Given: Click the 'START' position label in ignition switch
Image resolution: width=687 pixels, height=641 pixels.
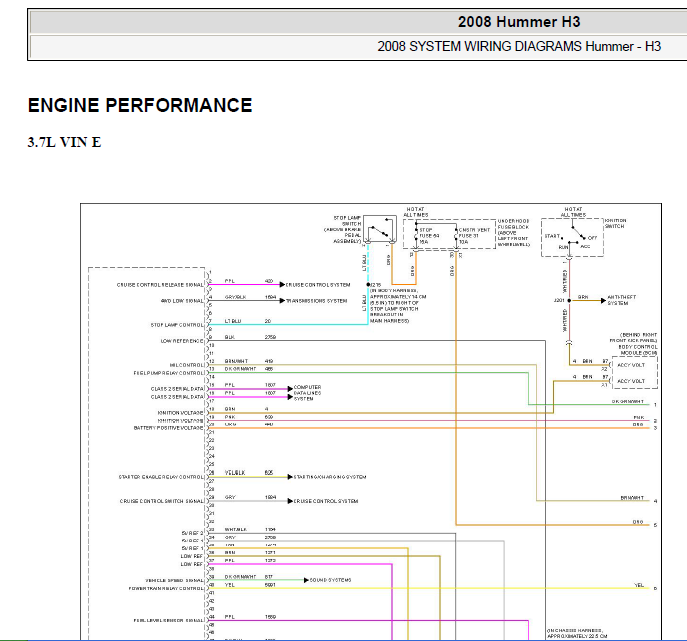Looking at the screenshot, I should tap(552, 236).
